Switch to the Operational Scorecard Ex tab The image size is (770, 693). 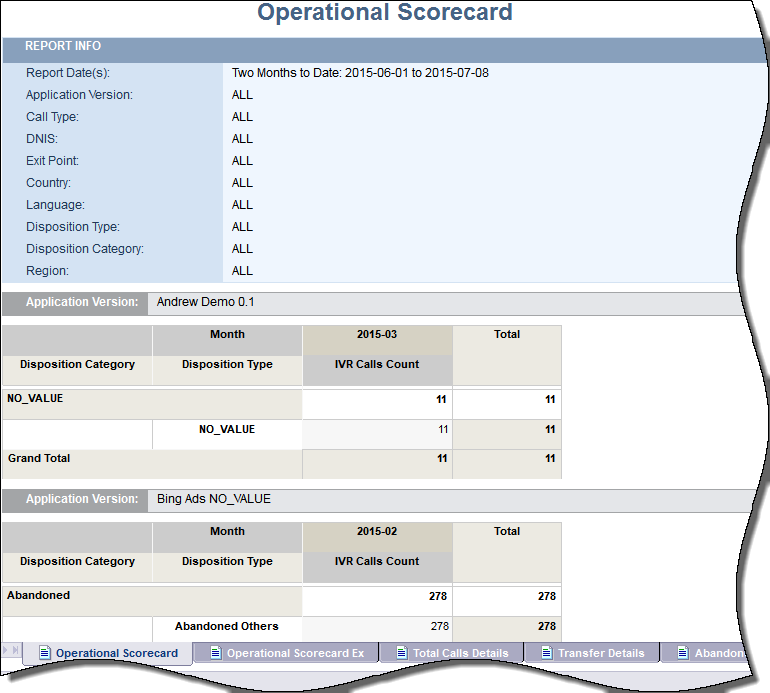[x=294, y=653]
